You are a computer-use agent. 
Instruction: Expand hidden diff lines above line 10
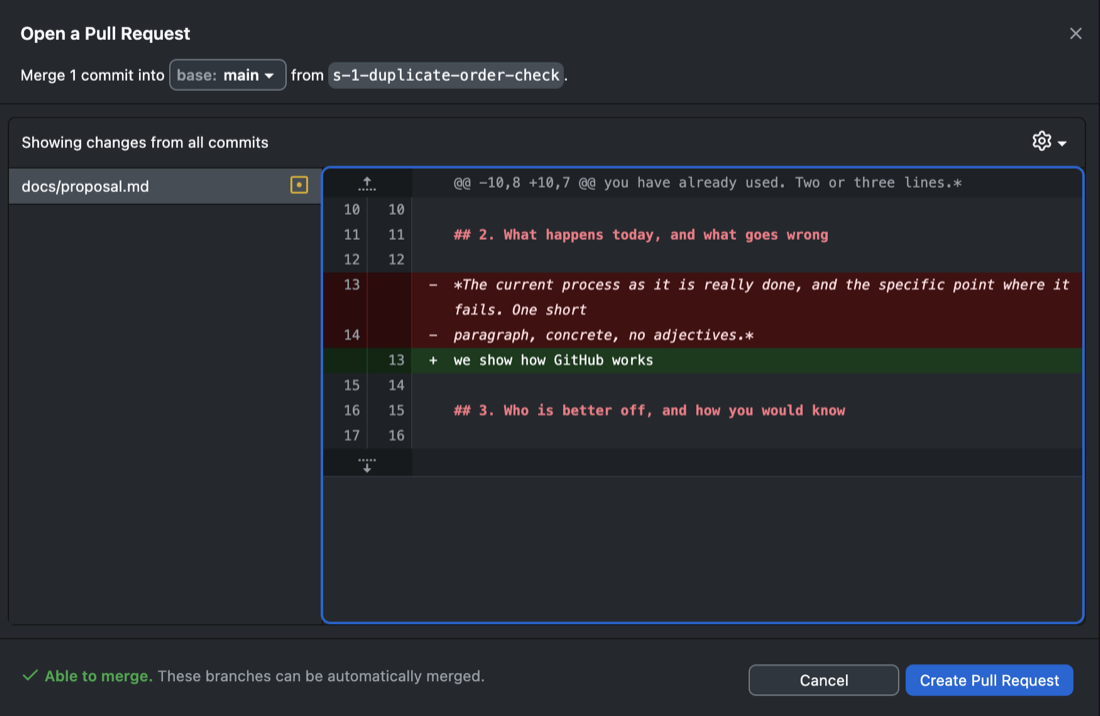[x=367, y=184]
